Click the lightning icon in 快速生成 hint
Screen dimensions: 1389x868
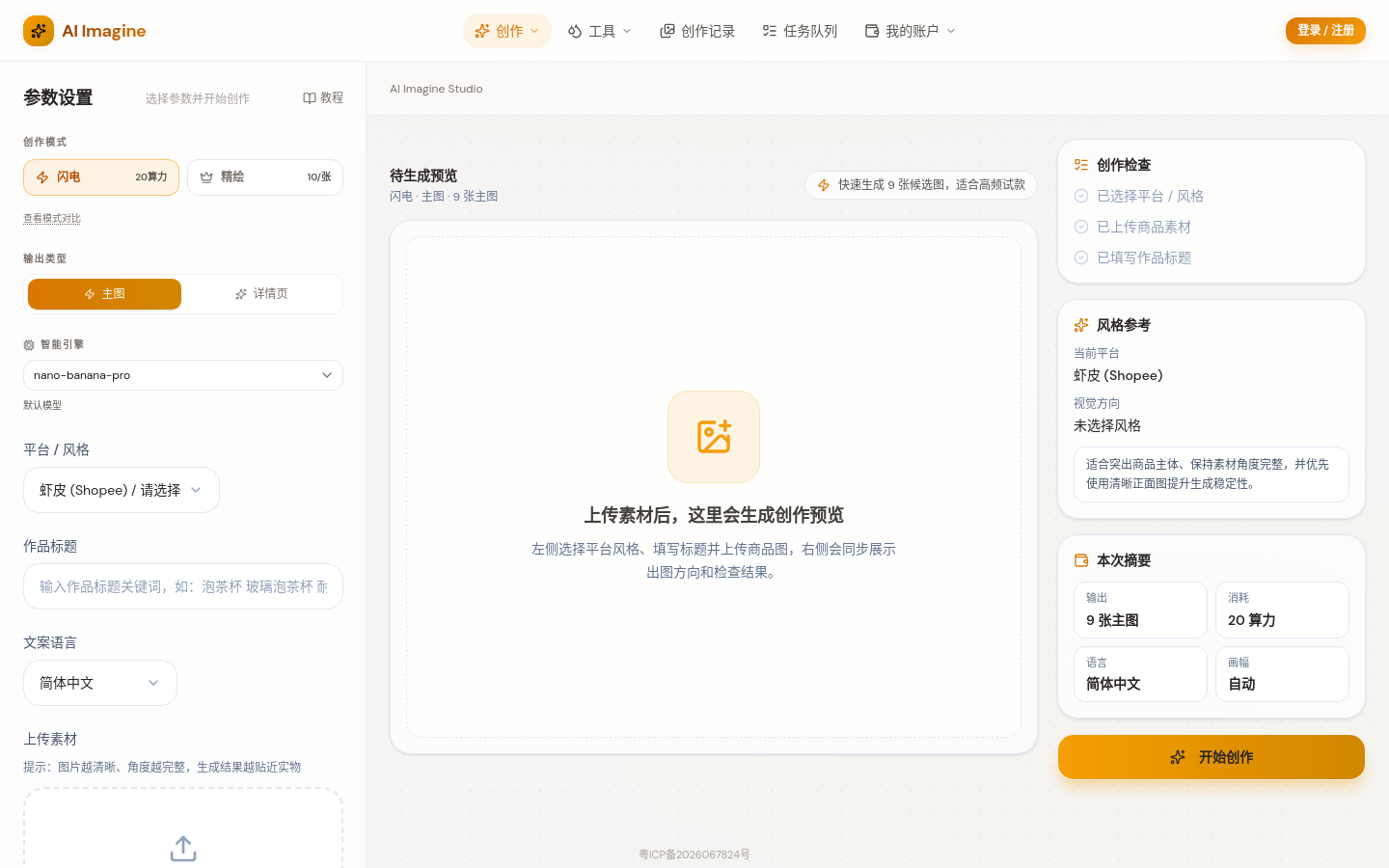pos(824,185)
